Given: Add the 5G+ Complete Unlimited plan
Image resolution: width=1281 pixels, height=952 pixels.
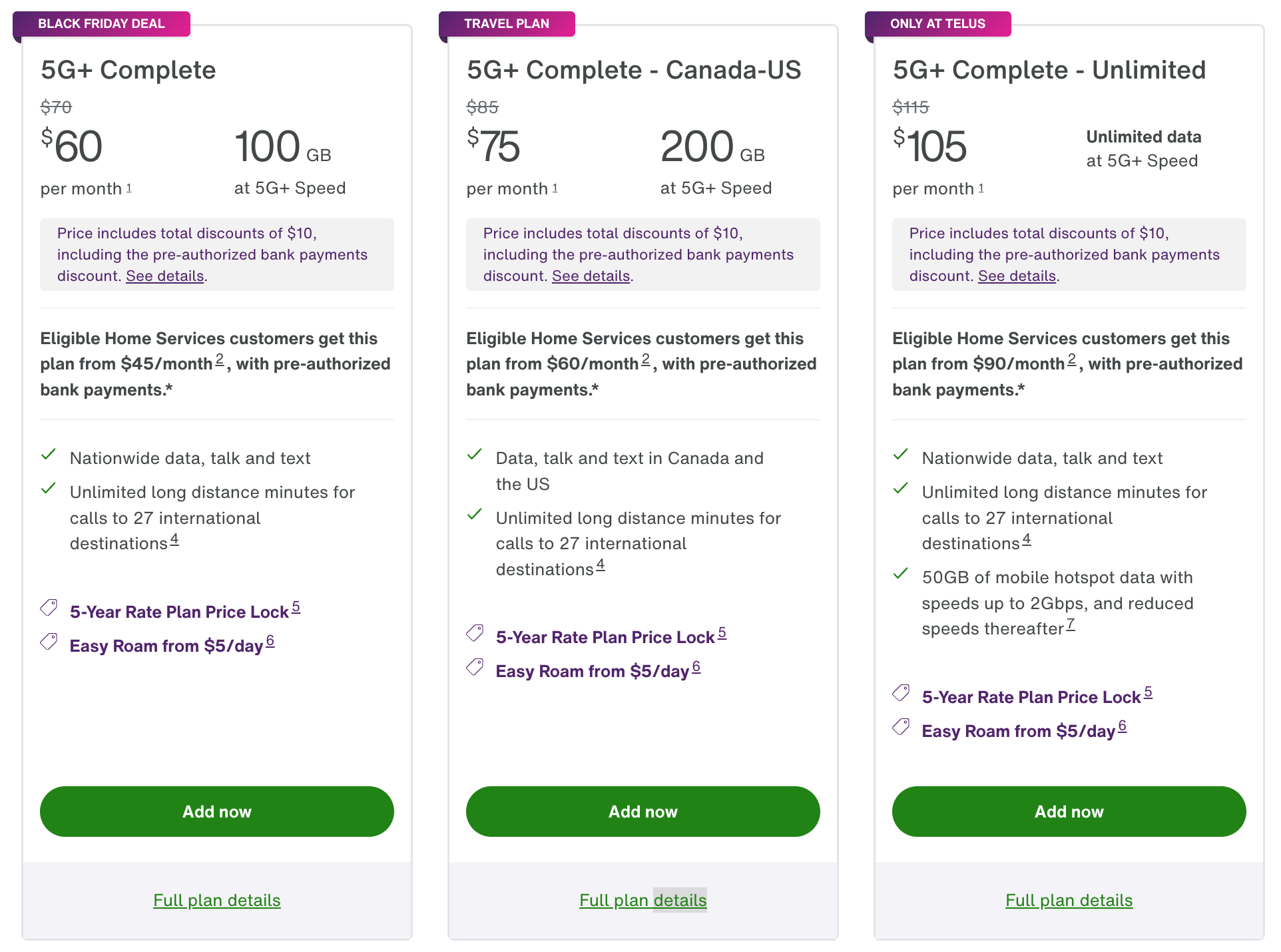Looking at the screenshot, I should click(1069, 812).
